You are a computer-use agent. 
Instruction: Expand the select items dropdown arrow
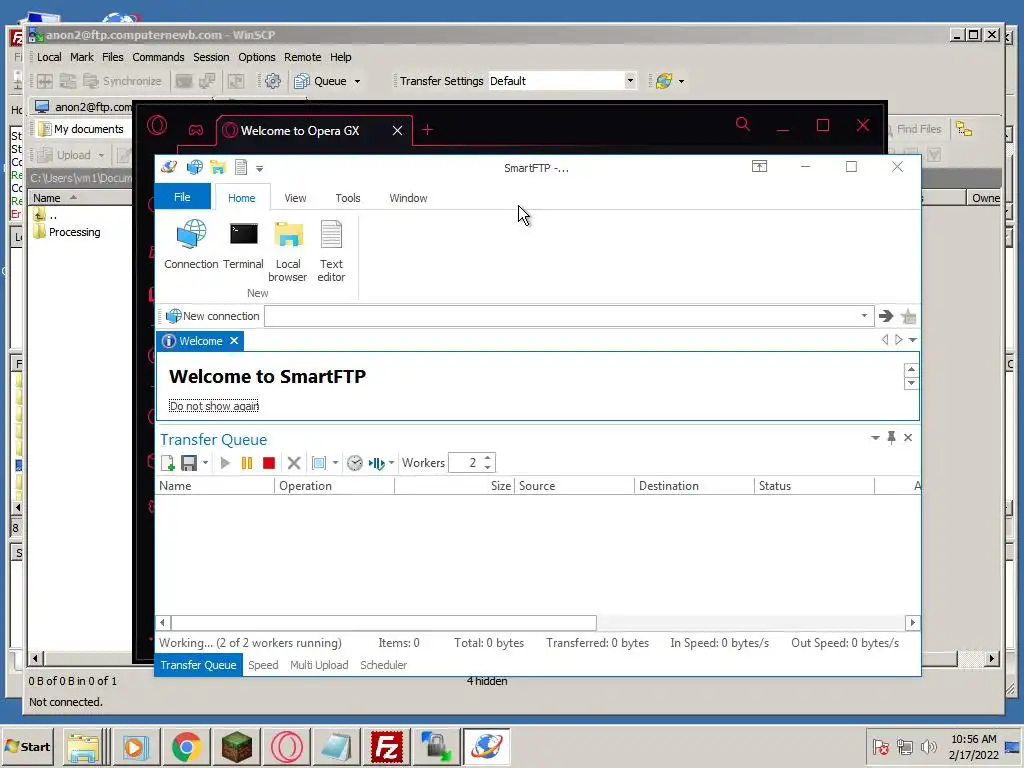click(335, 463)
